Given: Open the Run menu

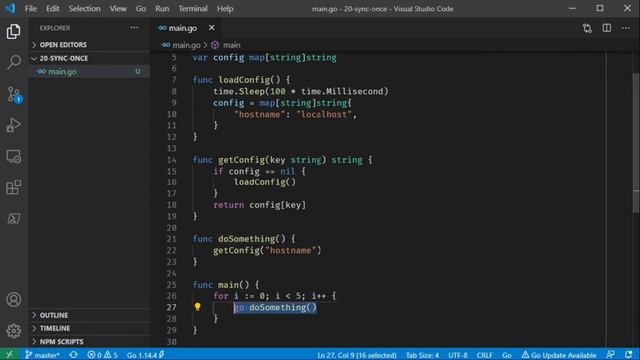Looking at the screenshot, I should (x=162, y=9).
